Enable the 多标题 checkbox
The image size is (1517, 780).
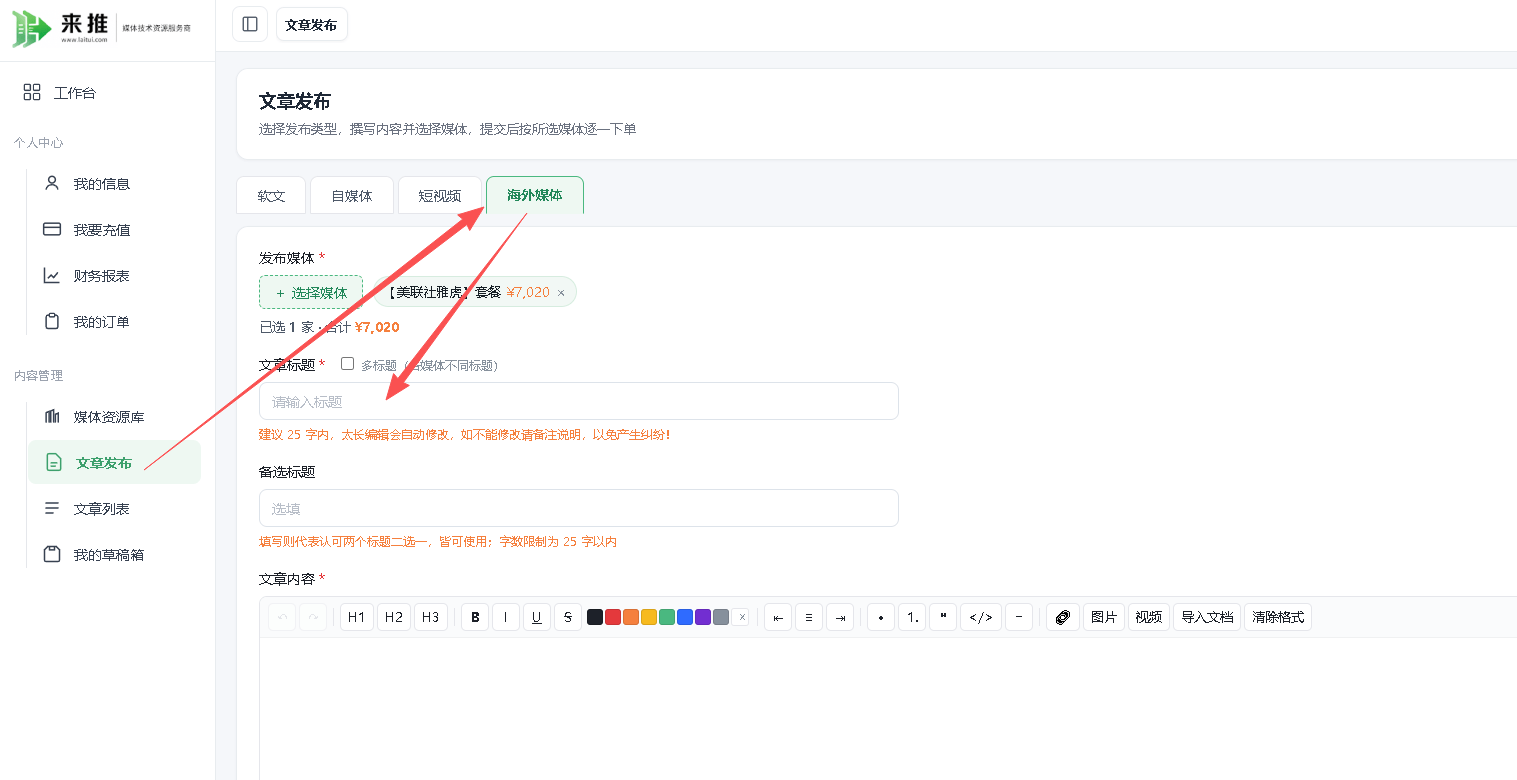[348, 364]
